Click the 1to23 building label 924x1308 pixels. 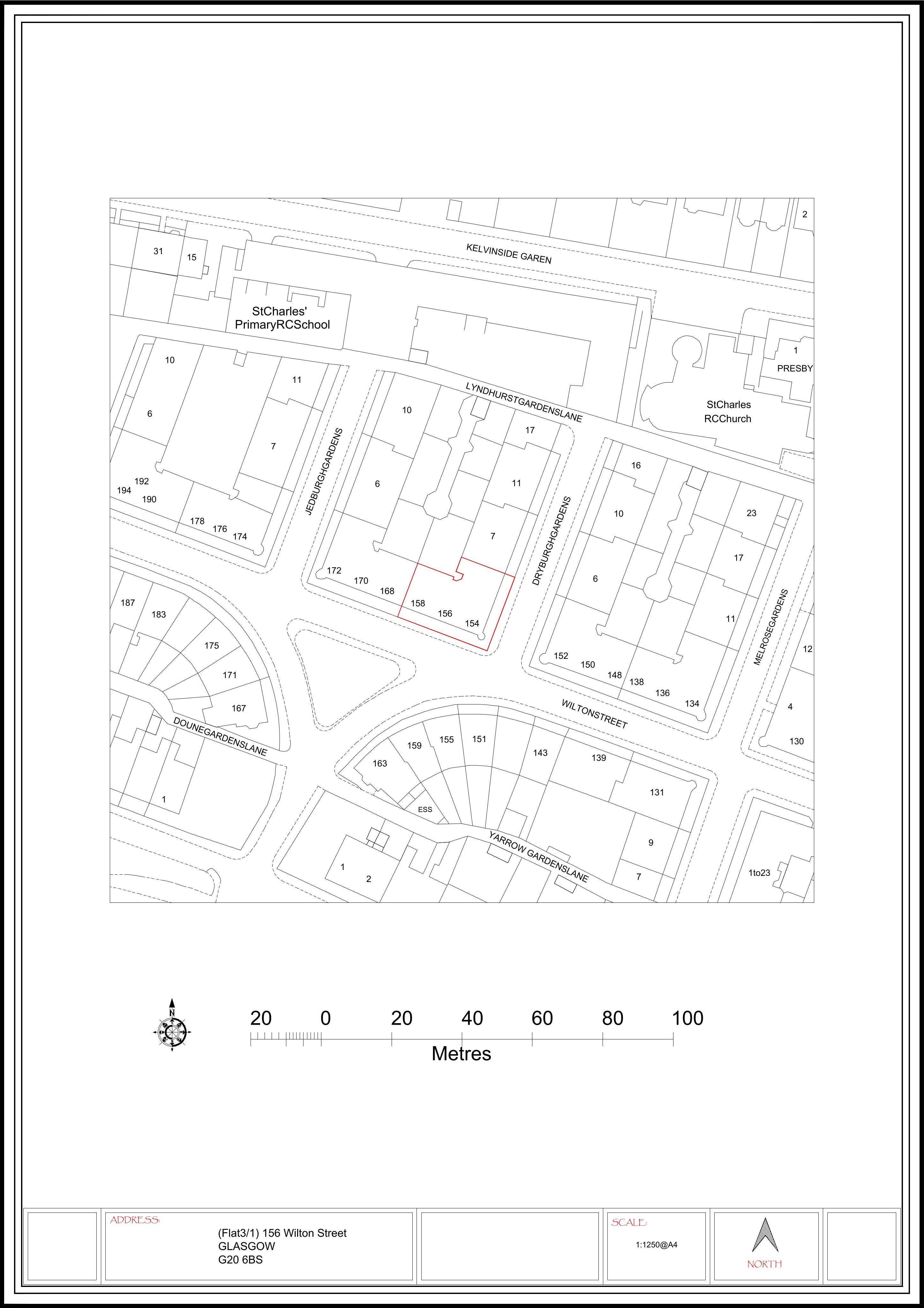pos(760,872)
